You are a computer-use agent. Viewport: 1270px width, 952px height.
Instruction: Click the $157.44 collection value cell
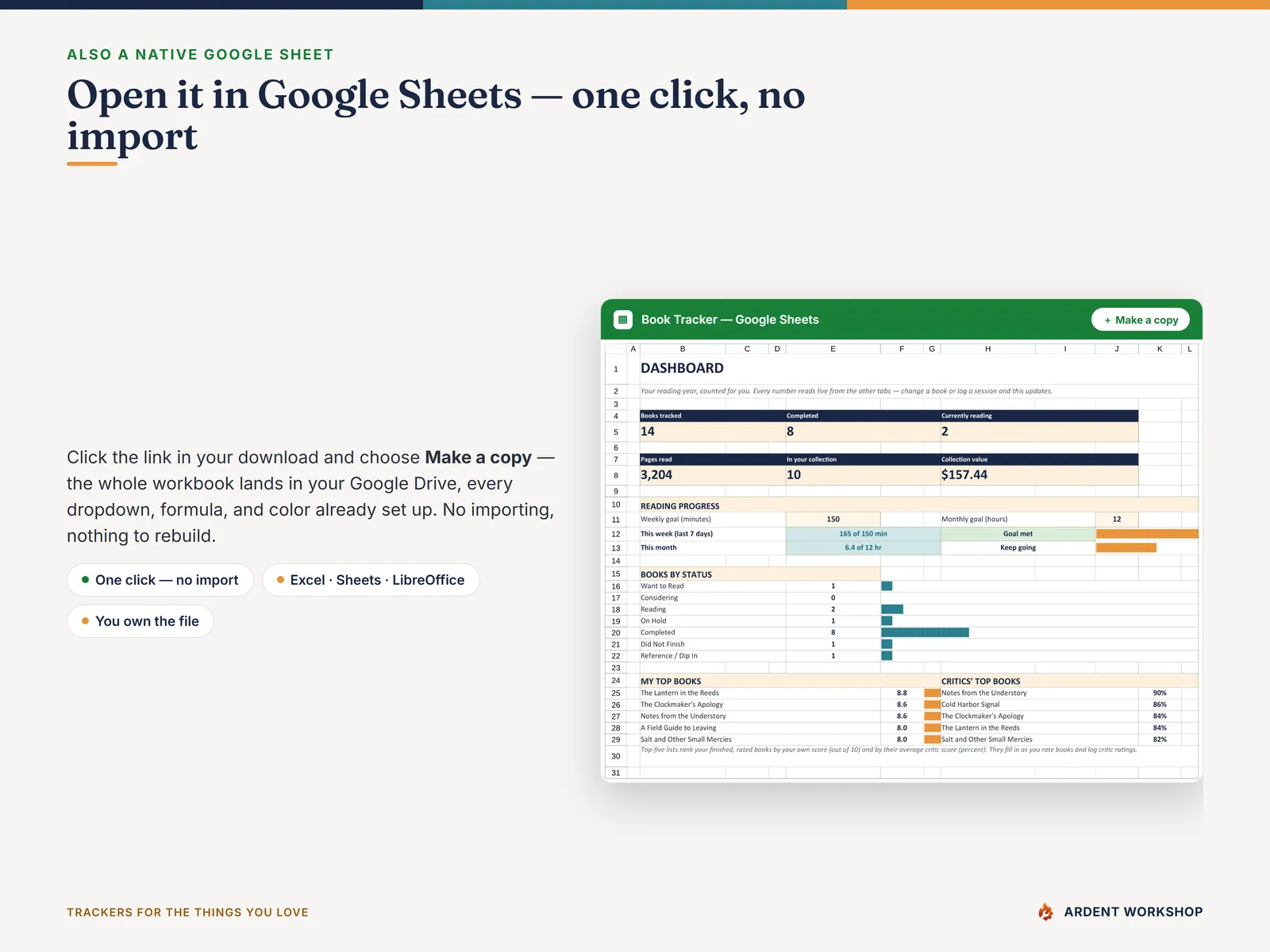point(1039,475)
